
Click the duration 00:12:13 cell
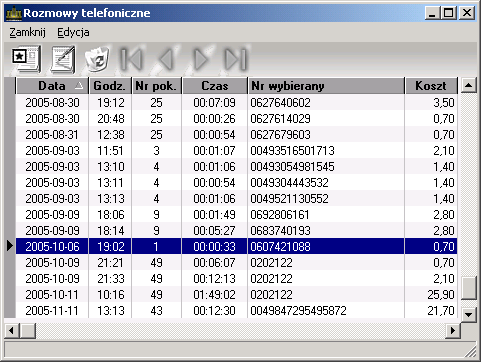[215, 278]
